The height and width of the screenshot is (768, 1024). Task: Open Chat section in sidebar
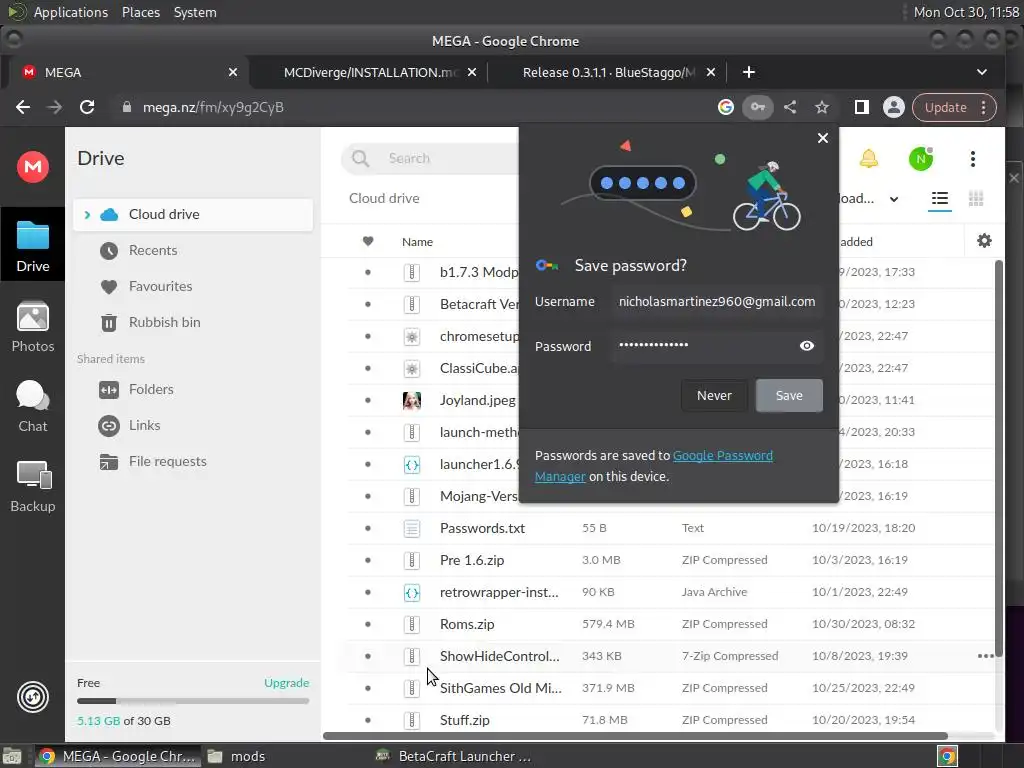(33, 406)
